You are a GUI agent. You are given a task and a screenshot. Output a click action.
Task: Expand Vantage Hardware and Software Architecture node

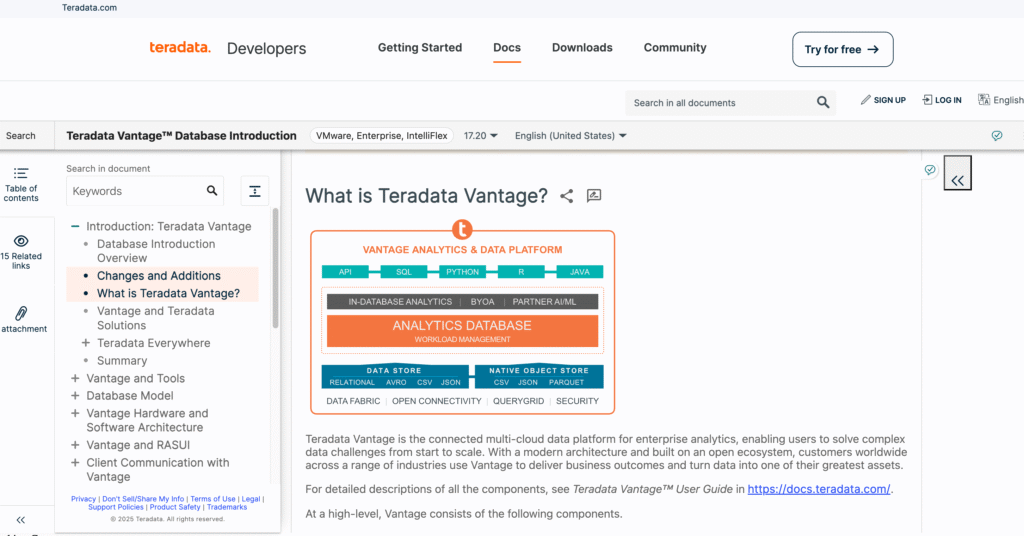click(75, 413)
